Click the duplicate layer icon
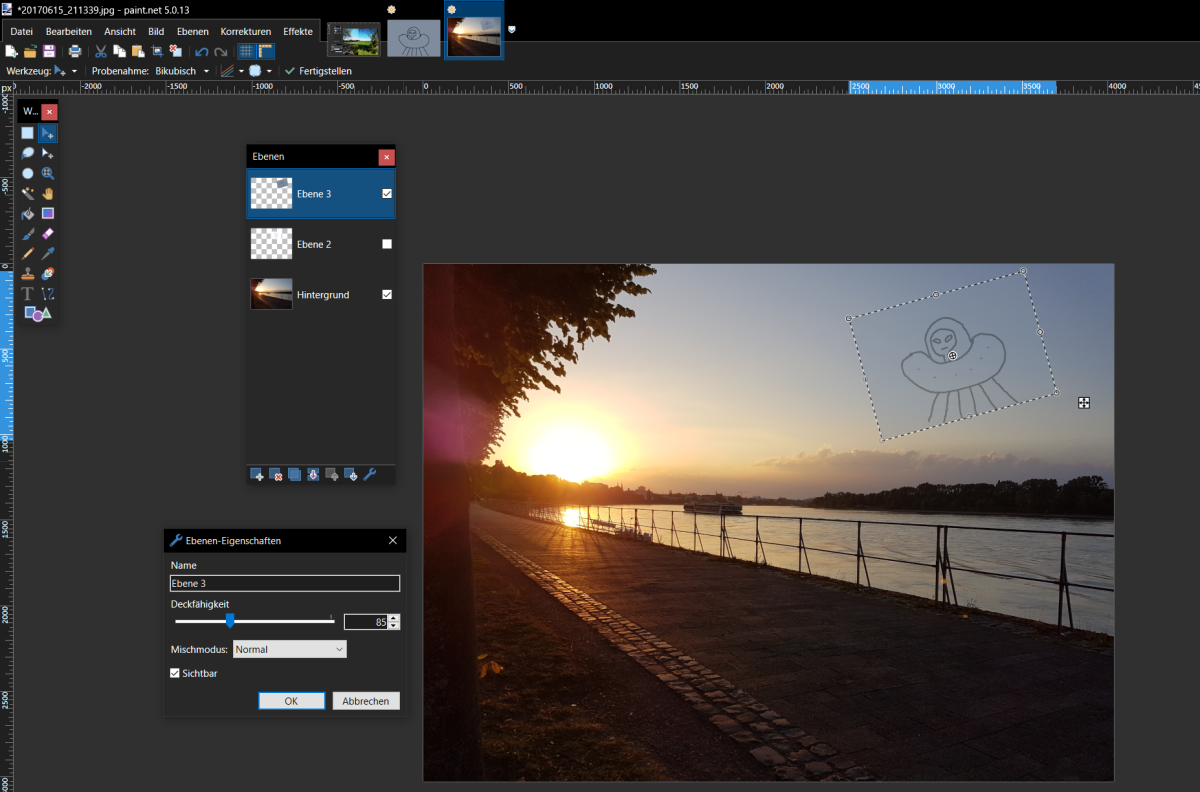The image size is (1200, 792). point(294,475)
